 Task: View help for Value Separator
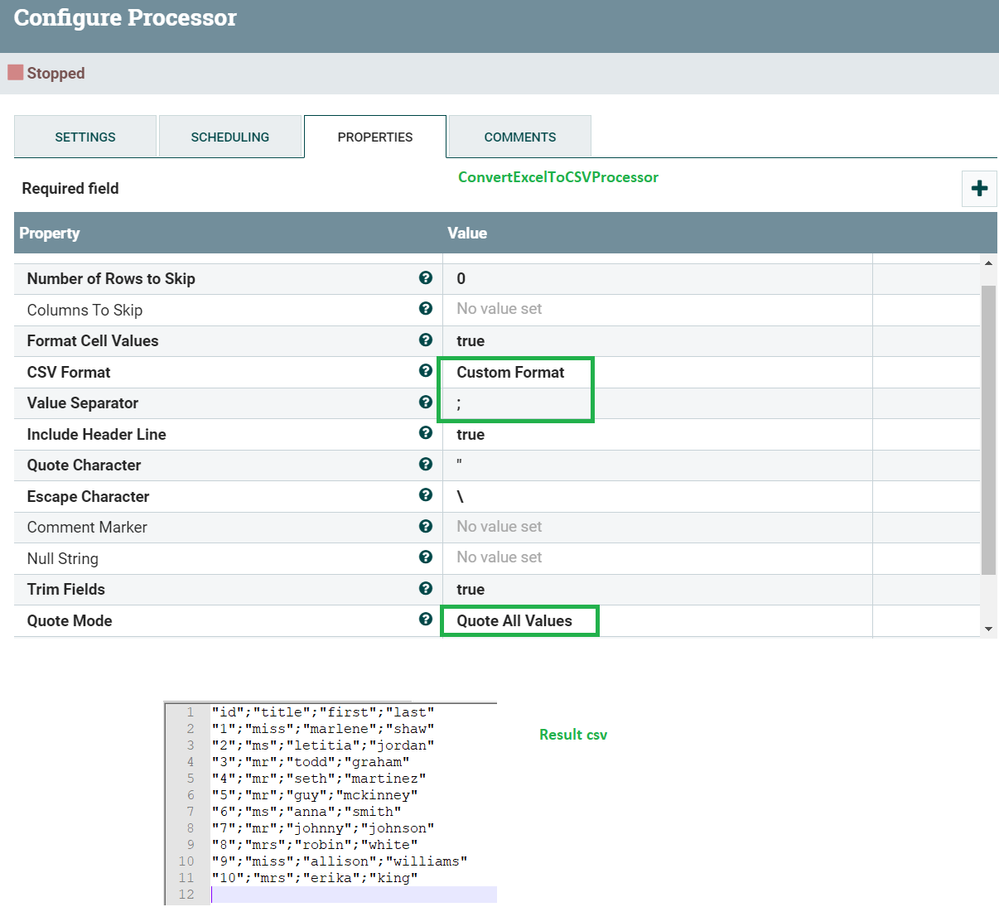pyautogui.click(x=426, y=402)
